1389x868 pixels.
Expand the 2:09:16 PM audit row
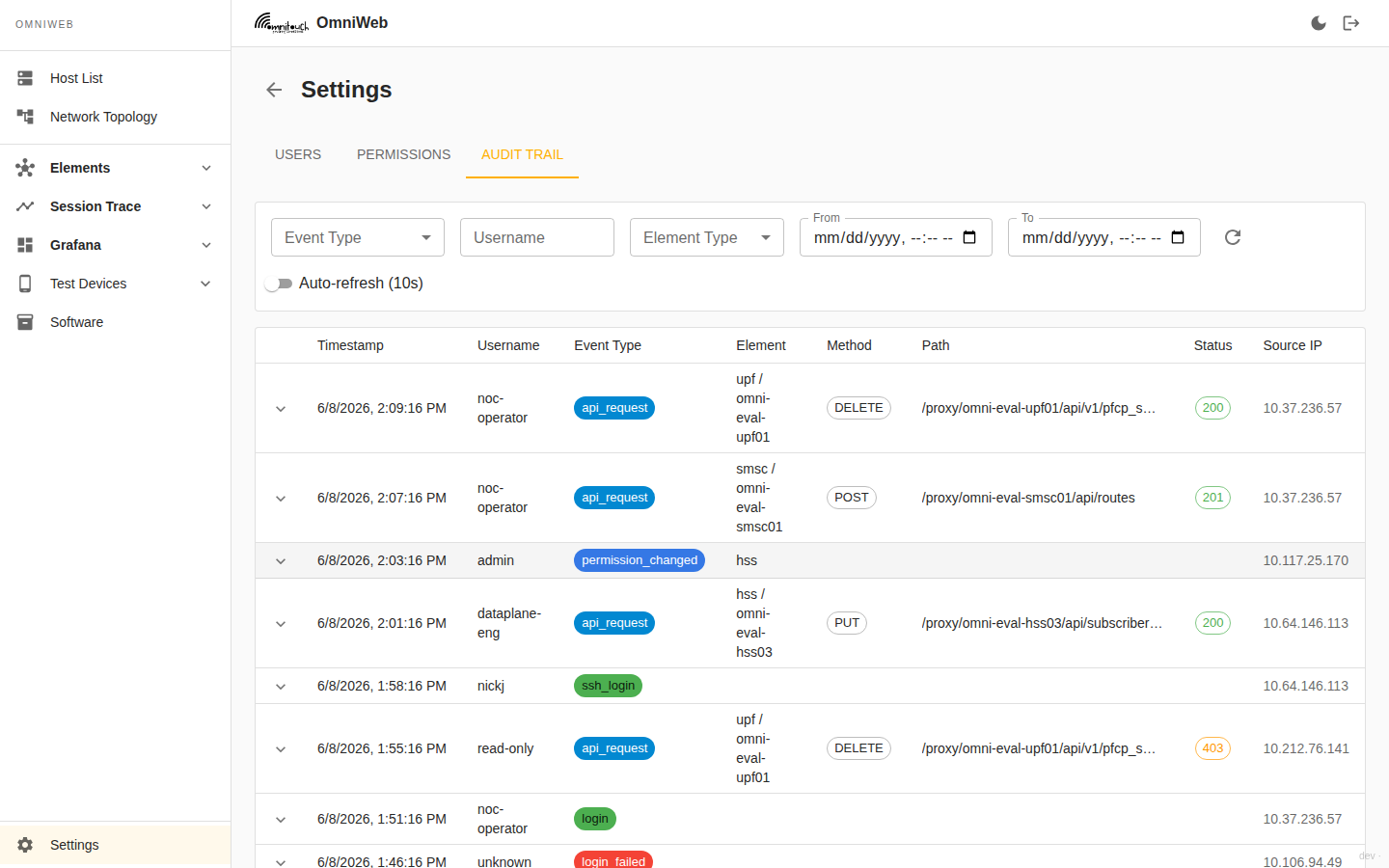pyautogui.click(x=281, y=409)
